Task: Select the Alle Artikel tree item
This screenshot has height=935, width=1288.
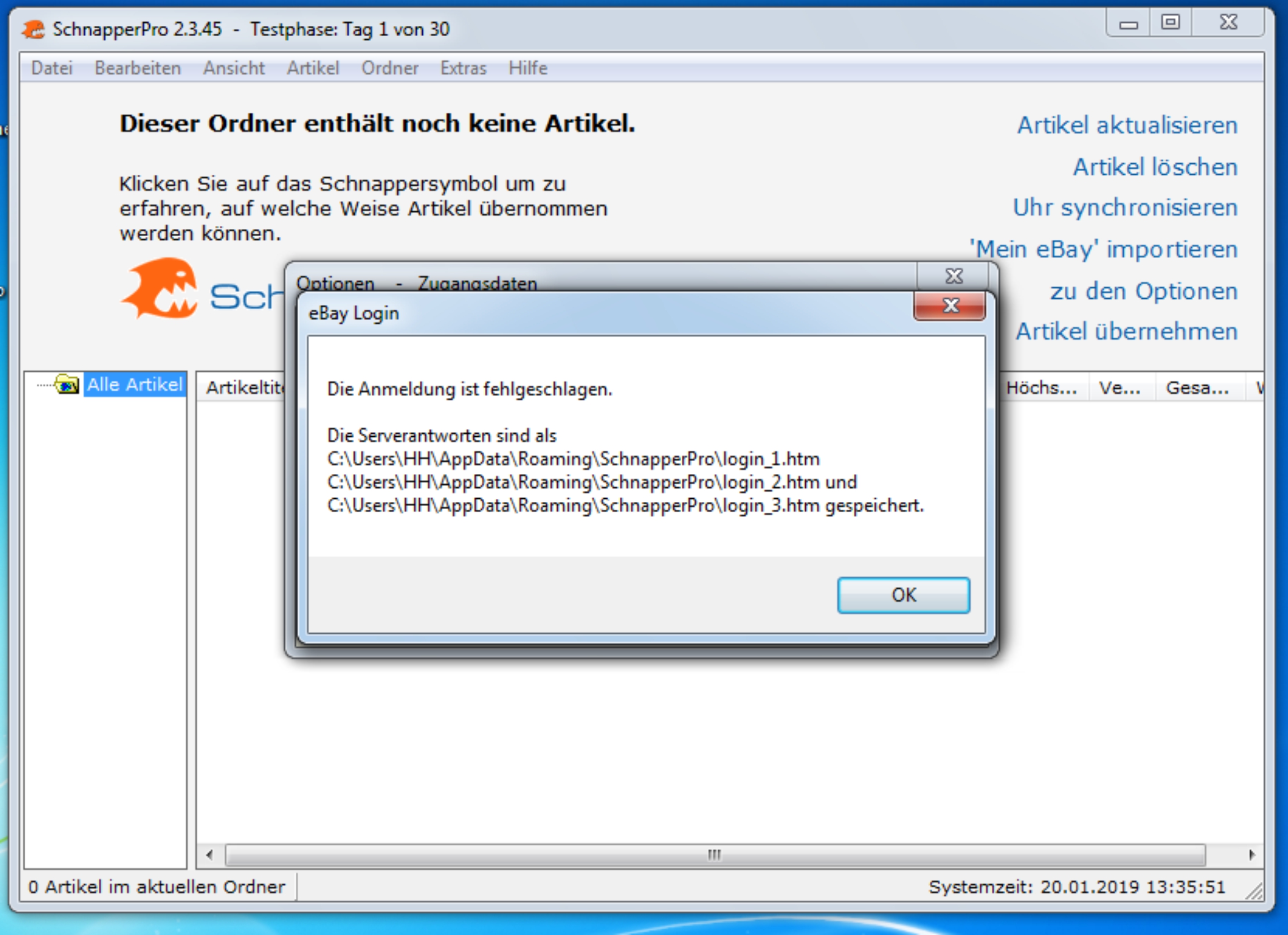Action: pyautogui.click(x=134, y=385)
